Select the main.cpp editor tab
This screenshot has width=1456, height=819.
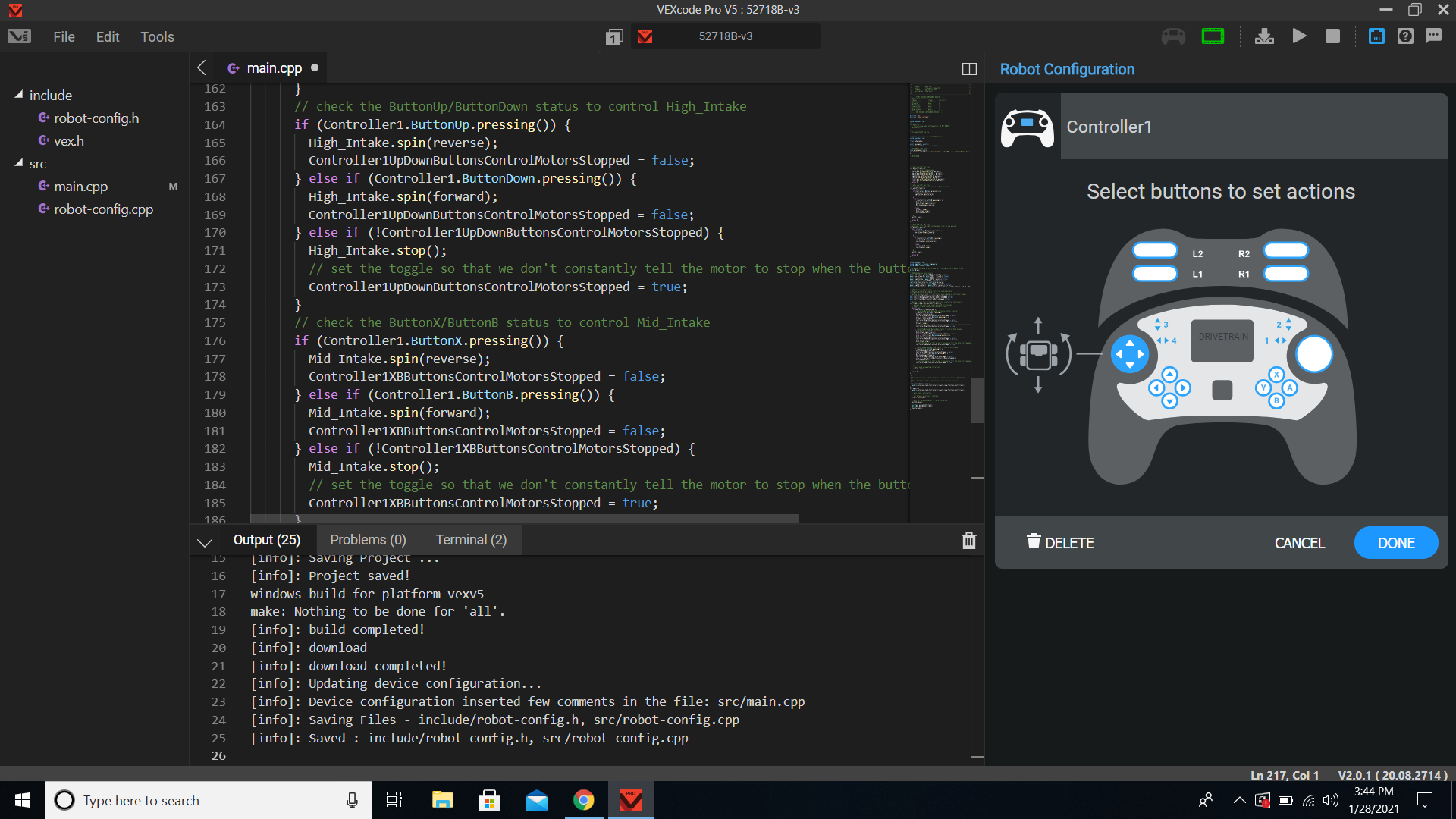(274, 68)
